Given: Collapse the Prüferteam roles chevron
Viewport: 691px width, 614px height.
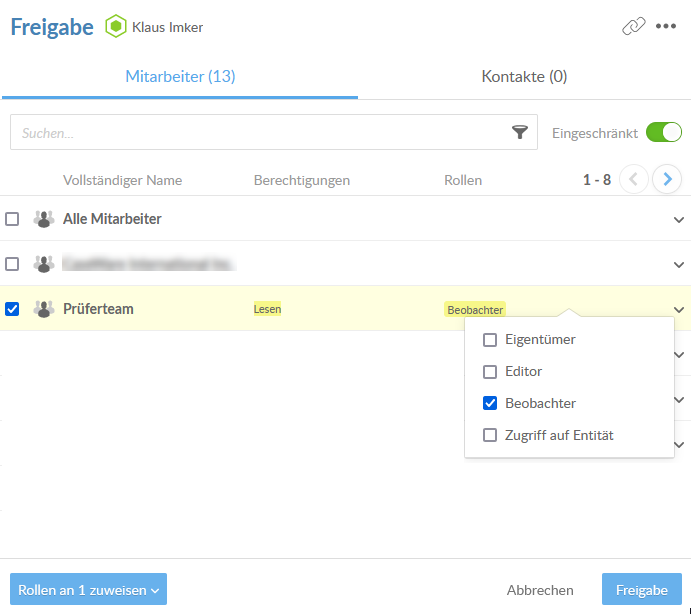Looking at the screenshot, I should tap(679, 309).
